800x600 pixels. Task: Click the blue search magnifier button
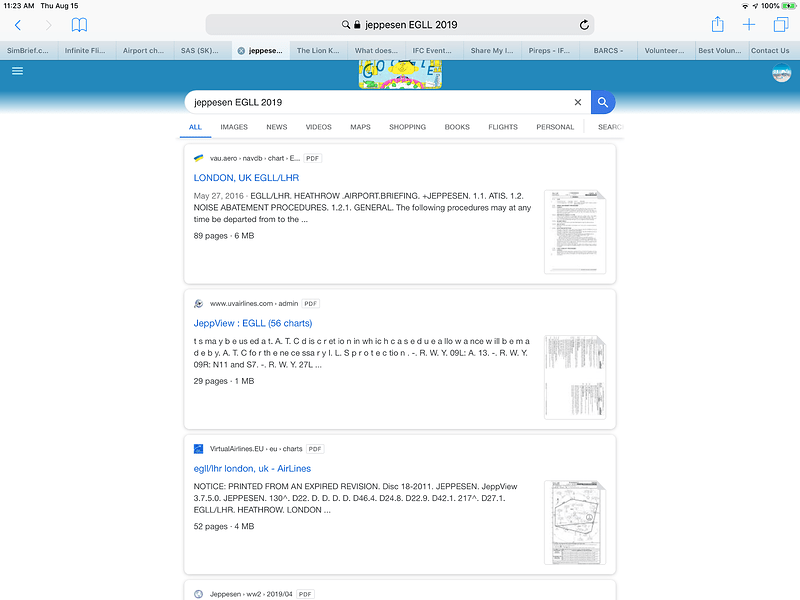603,102
